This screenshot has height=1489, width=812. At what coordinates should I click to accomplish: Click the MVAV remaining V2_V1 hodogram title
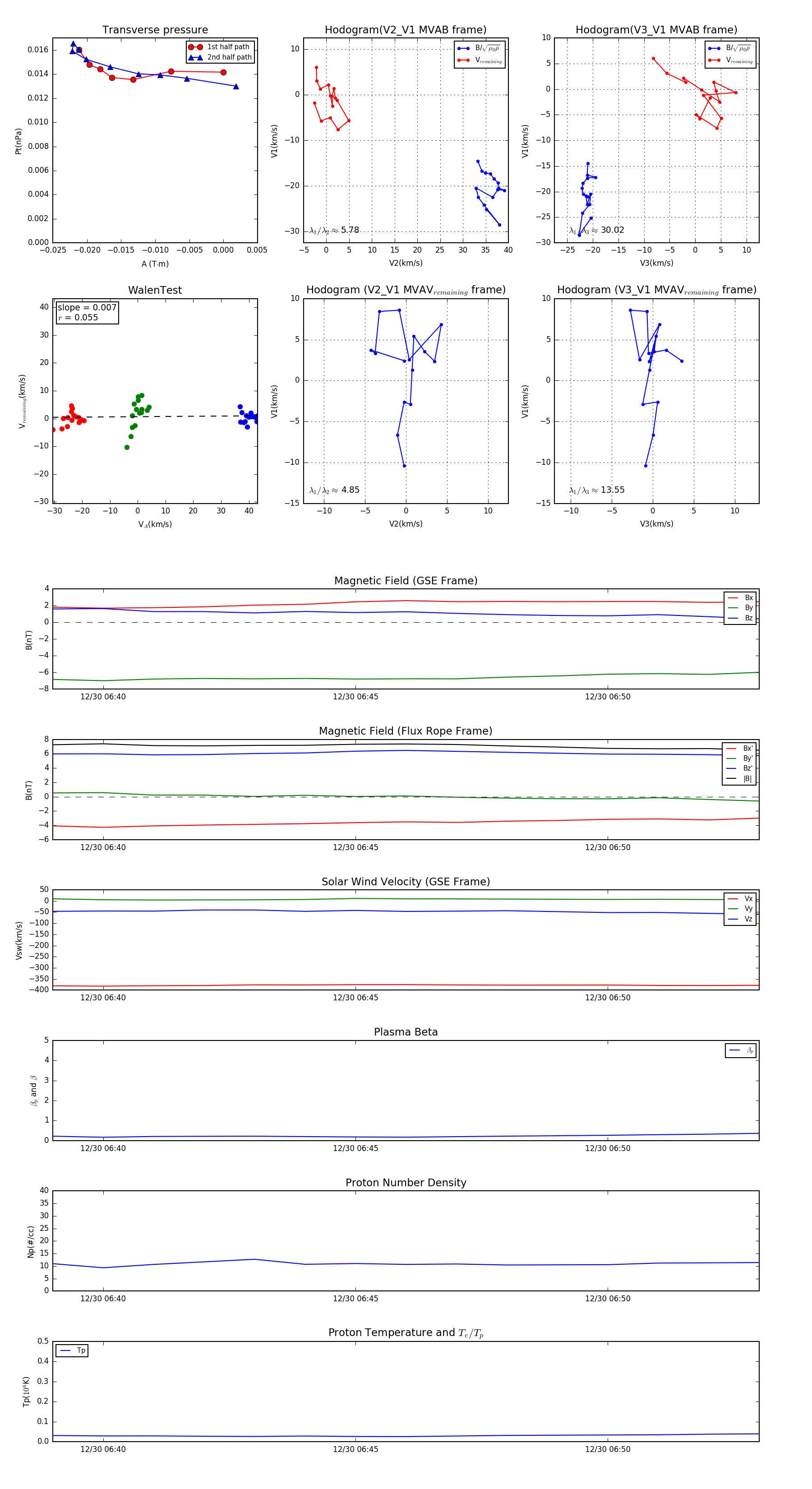point(406,290)
